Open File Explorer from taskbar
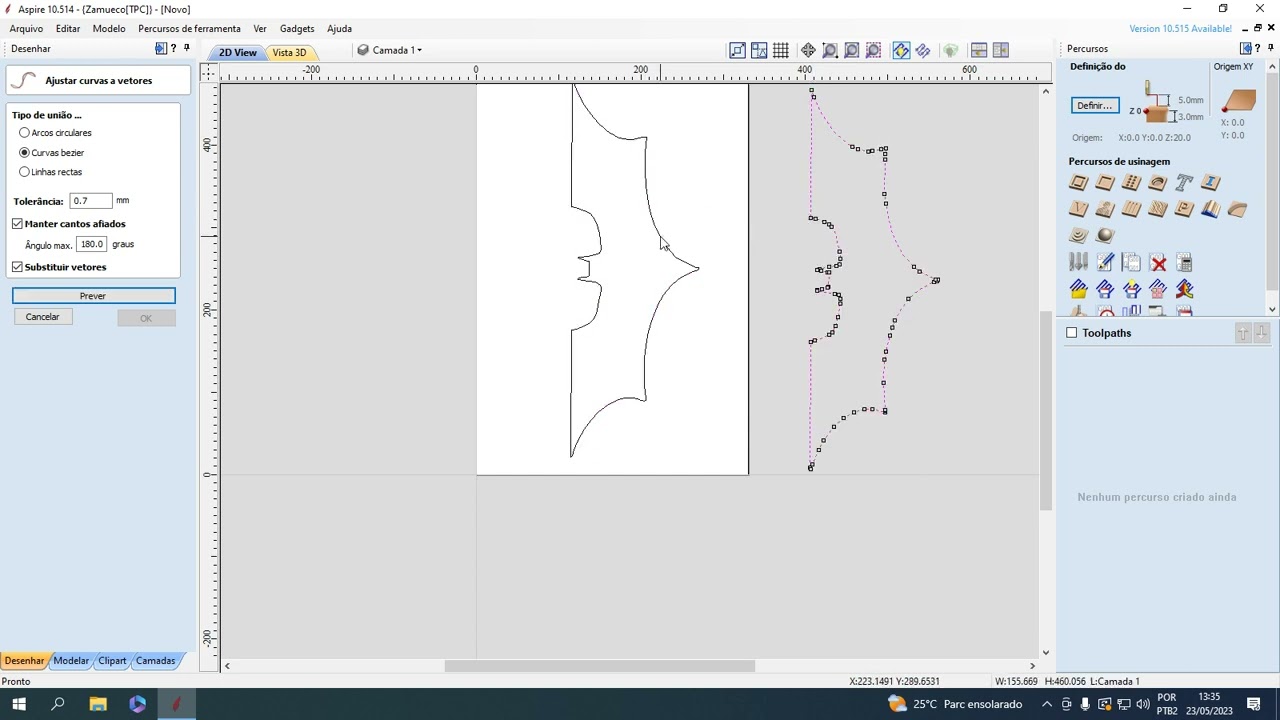This screenshot has width=1280, height=720. [x=98, y=704]
